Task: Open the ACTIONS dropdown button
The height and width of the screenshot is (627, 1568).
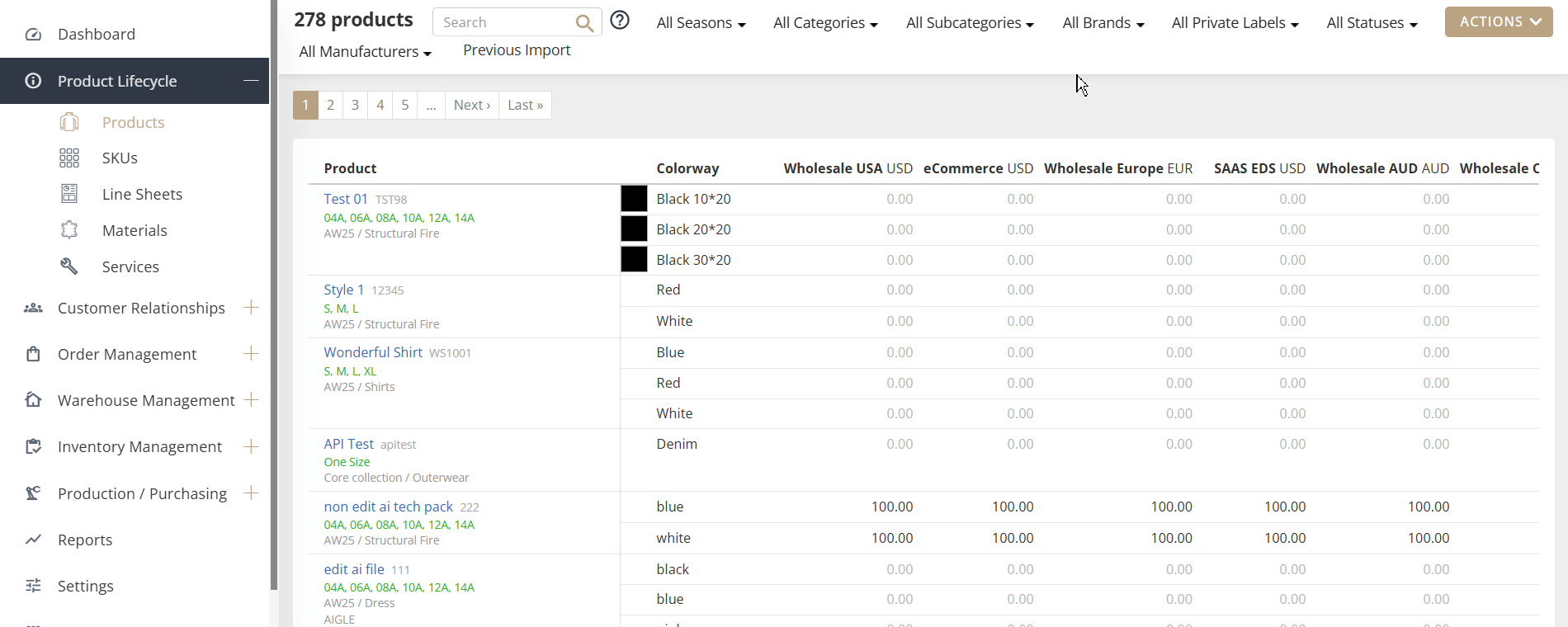Action: coord(1498,22)
